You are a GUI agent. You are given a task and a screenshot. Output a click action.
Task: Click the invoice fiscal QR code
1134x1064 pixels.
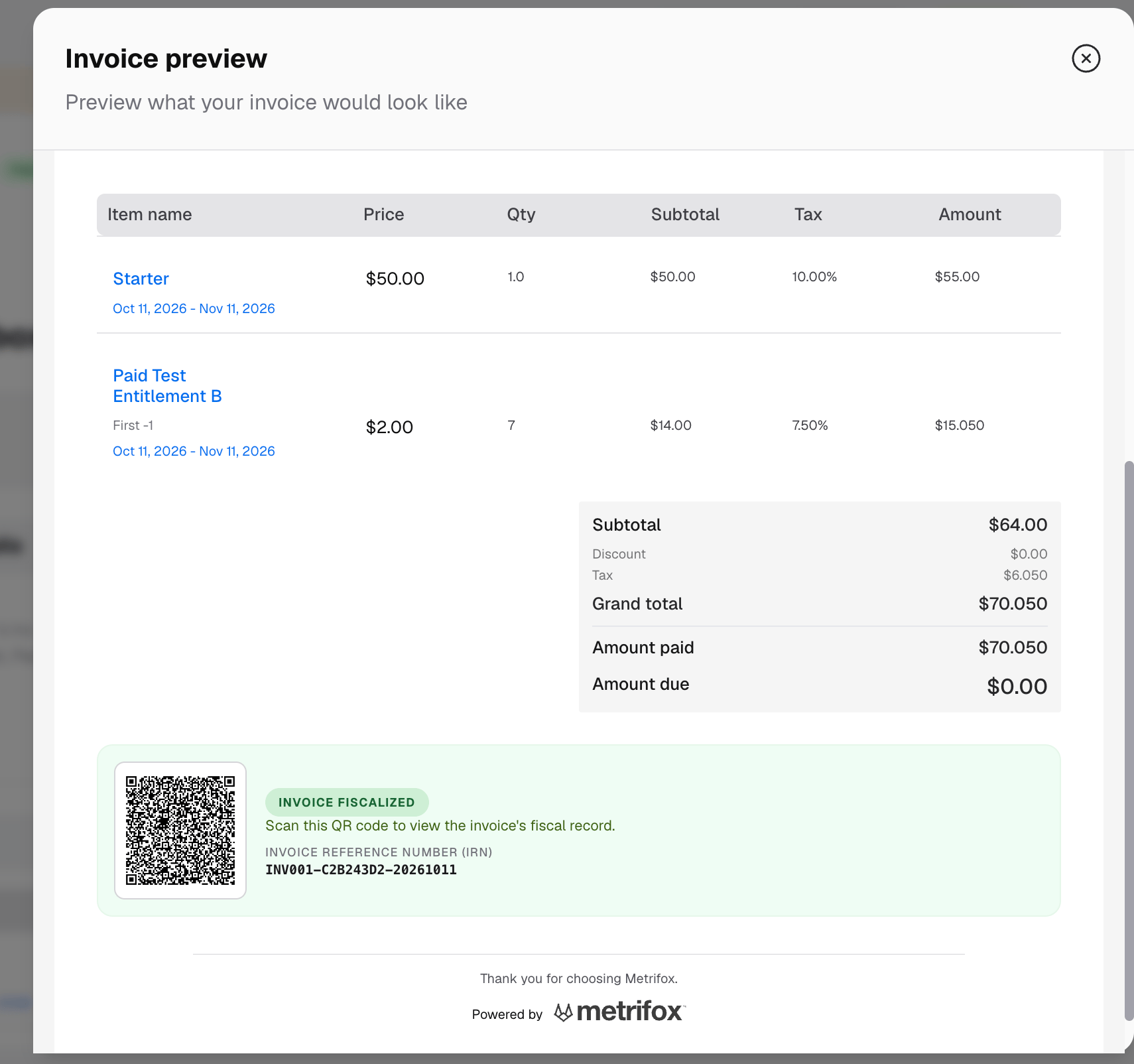point(180,831)
